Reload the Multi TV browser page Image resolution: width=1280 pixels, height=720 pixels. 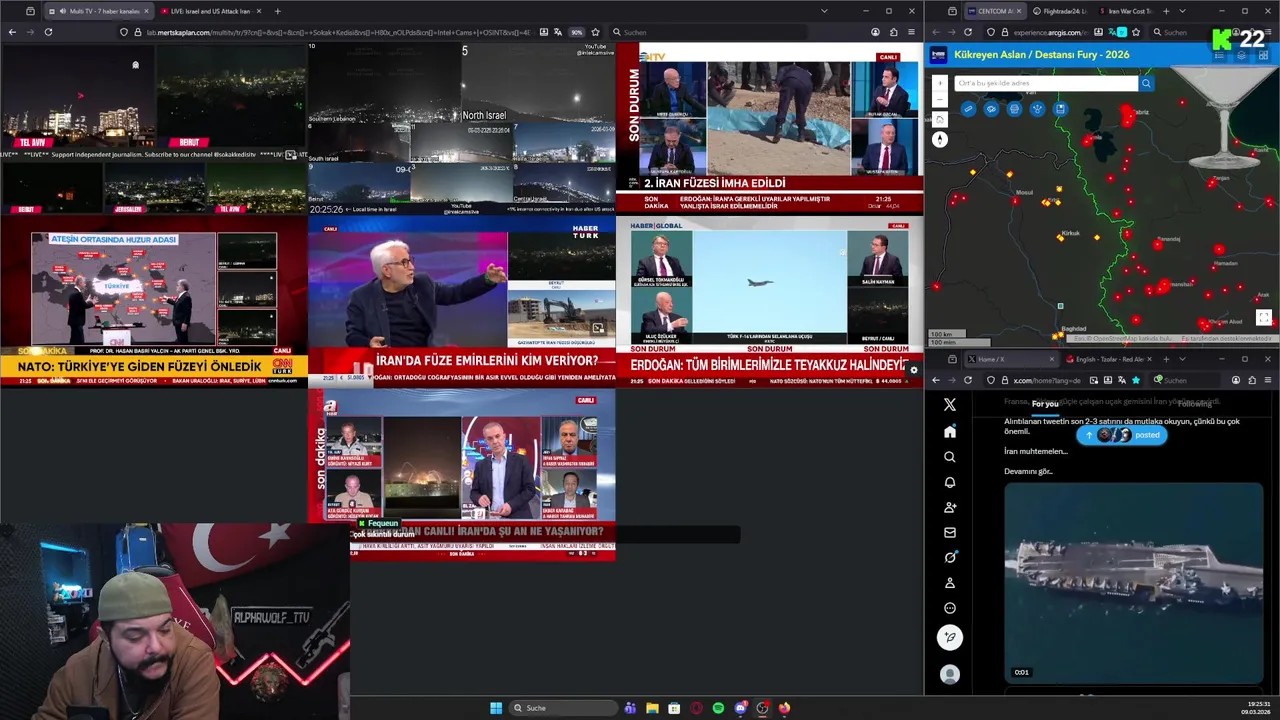[x=48, y=32]
